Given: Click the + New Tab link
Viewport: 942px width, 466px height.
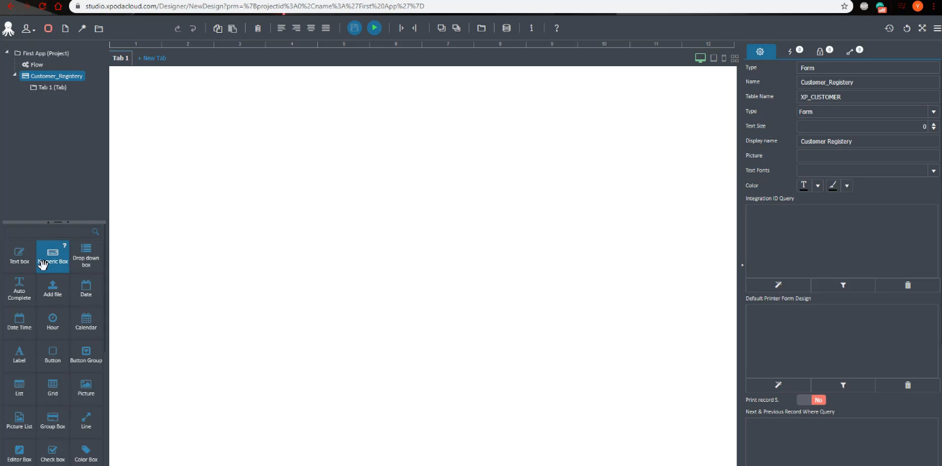Looking at the screenshot, I should [151, 58].
